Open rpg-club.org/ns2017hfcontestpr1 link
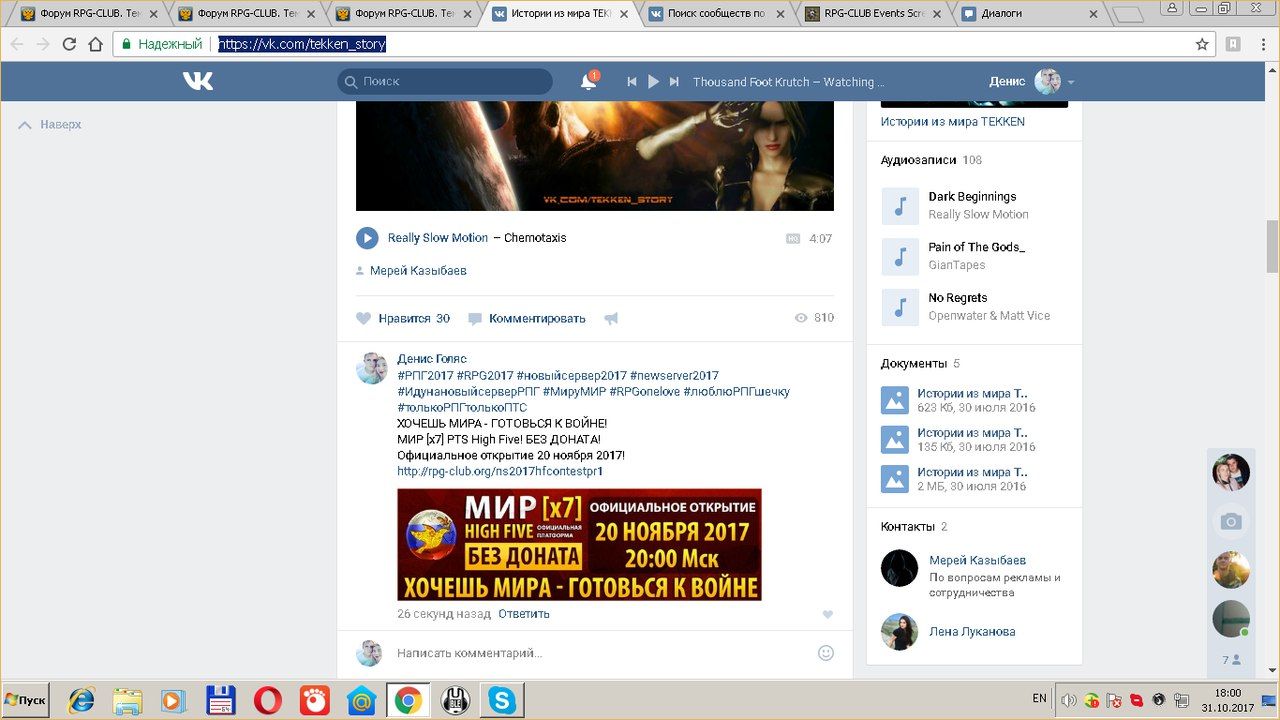 coord(500,471)
